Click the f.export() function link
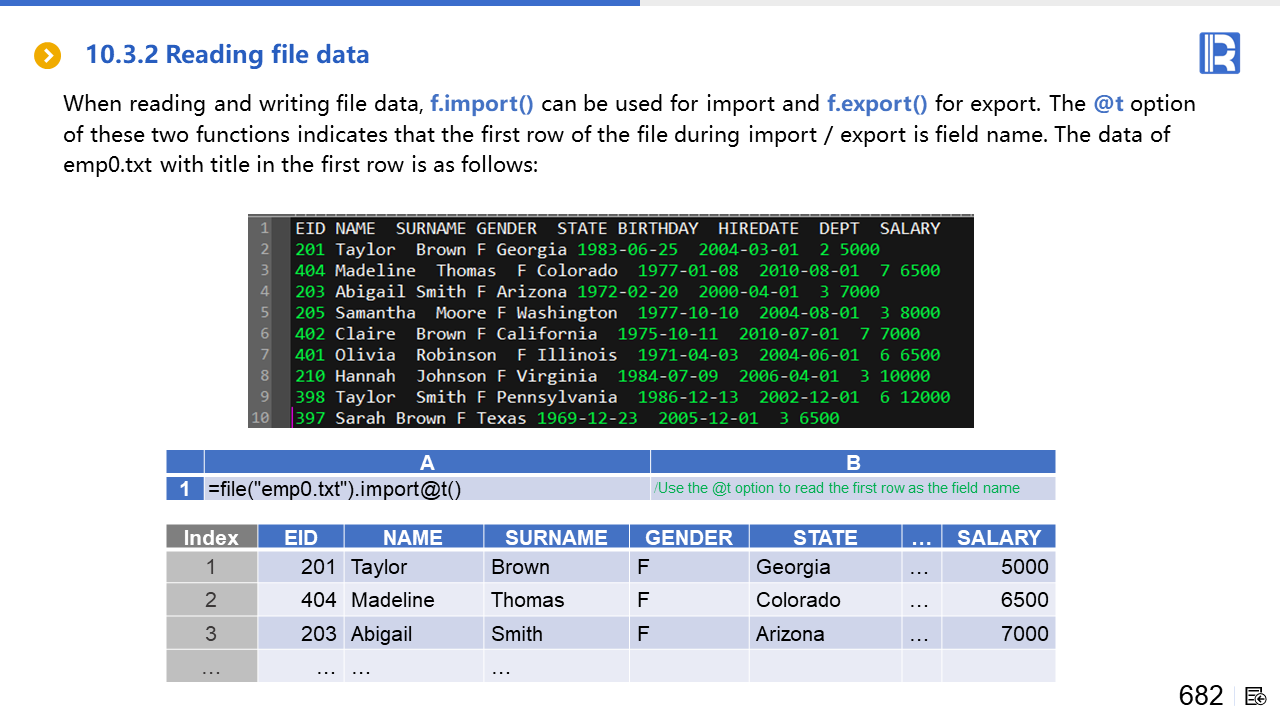Image resolution: width=1280 pixels, height=720 pixels. [877, 104]
